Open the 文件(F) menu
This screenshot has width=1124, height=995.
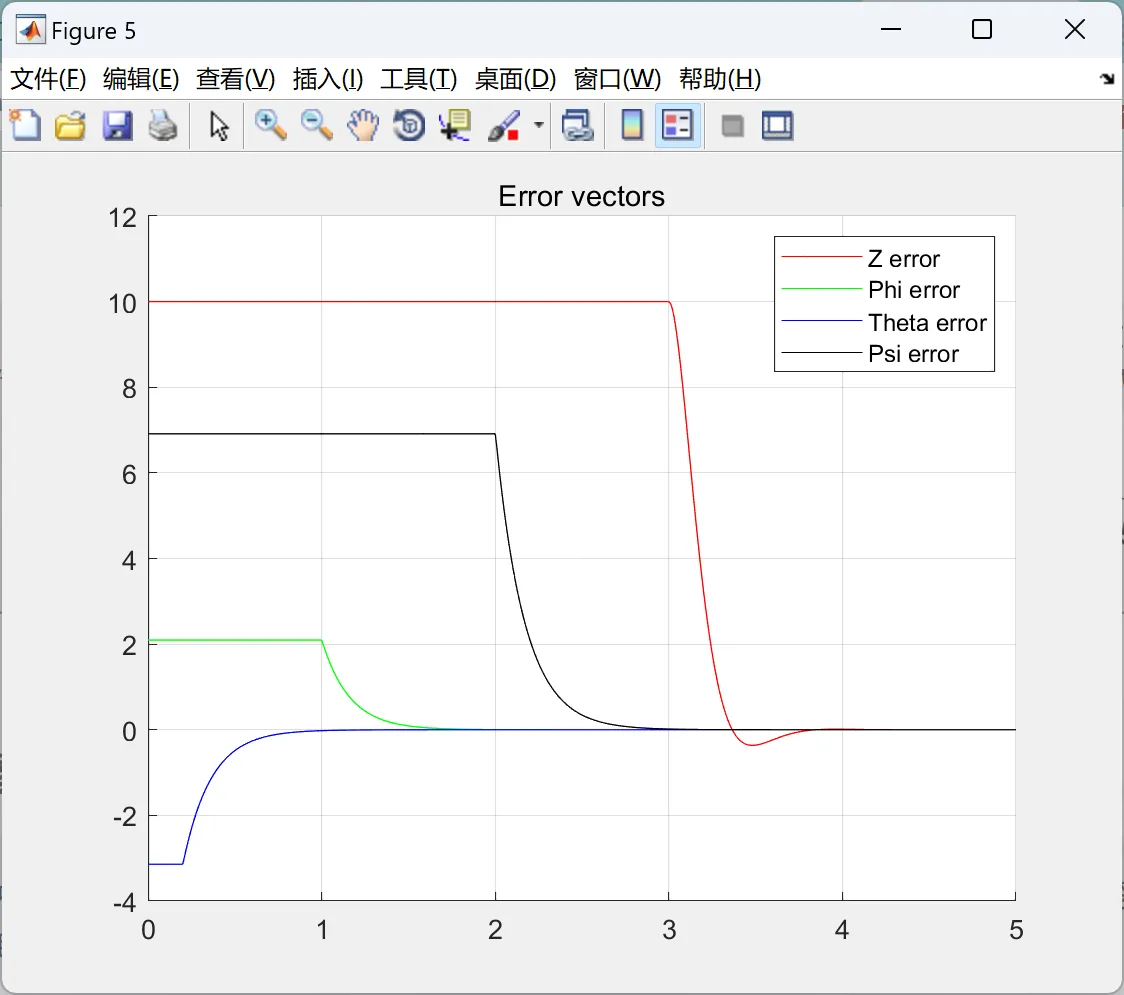click(x=48, y=79)
